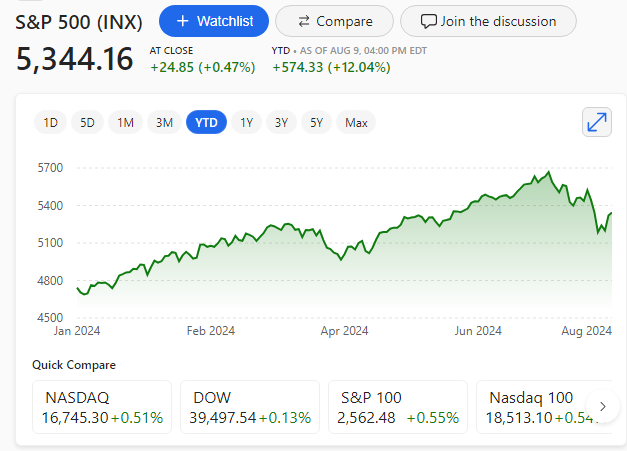Click the 5700 y-axis label

[x=50, y=168]
